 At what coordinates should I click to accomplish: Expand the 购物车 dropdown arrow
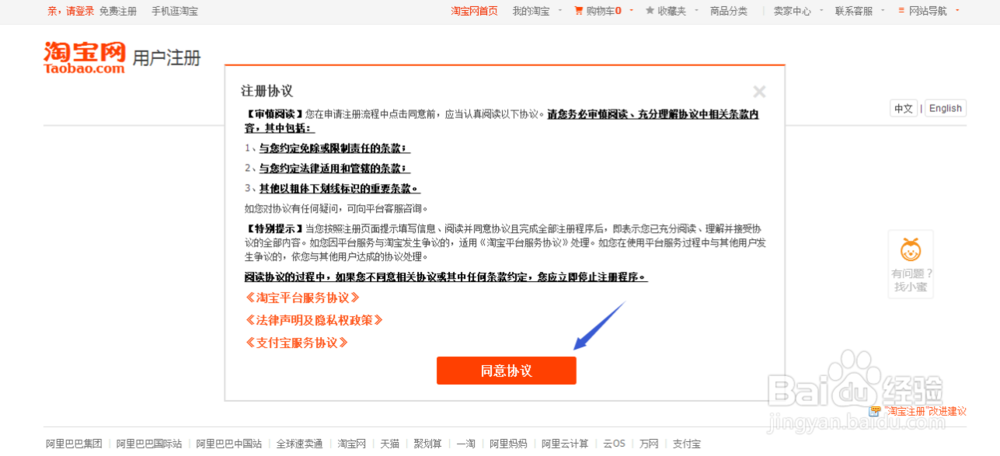coord(631,10)
